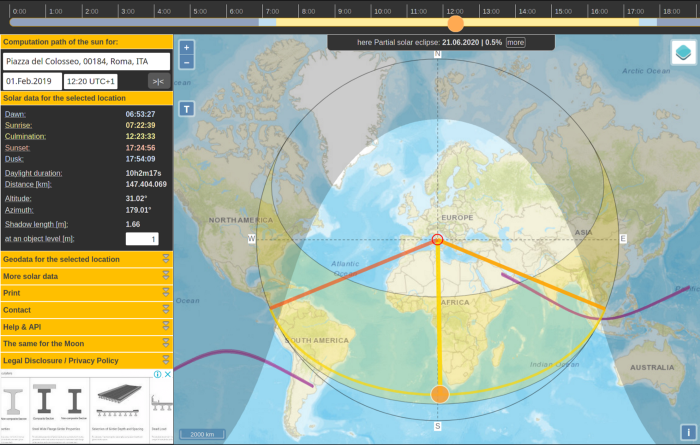Open the Culmination link
The width and height of the screenshot is (700, 445).
[25, 137]
